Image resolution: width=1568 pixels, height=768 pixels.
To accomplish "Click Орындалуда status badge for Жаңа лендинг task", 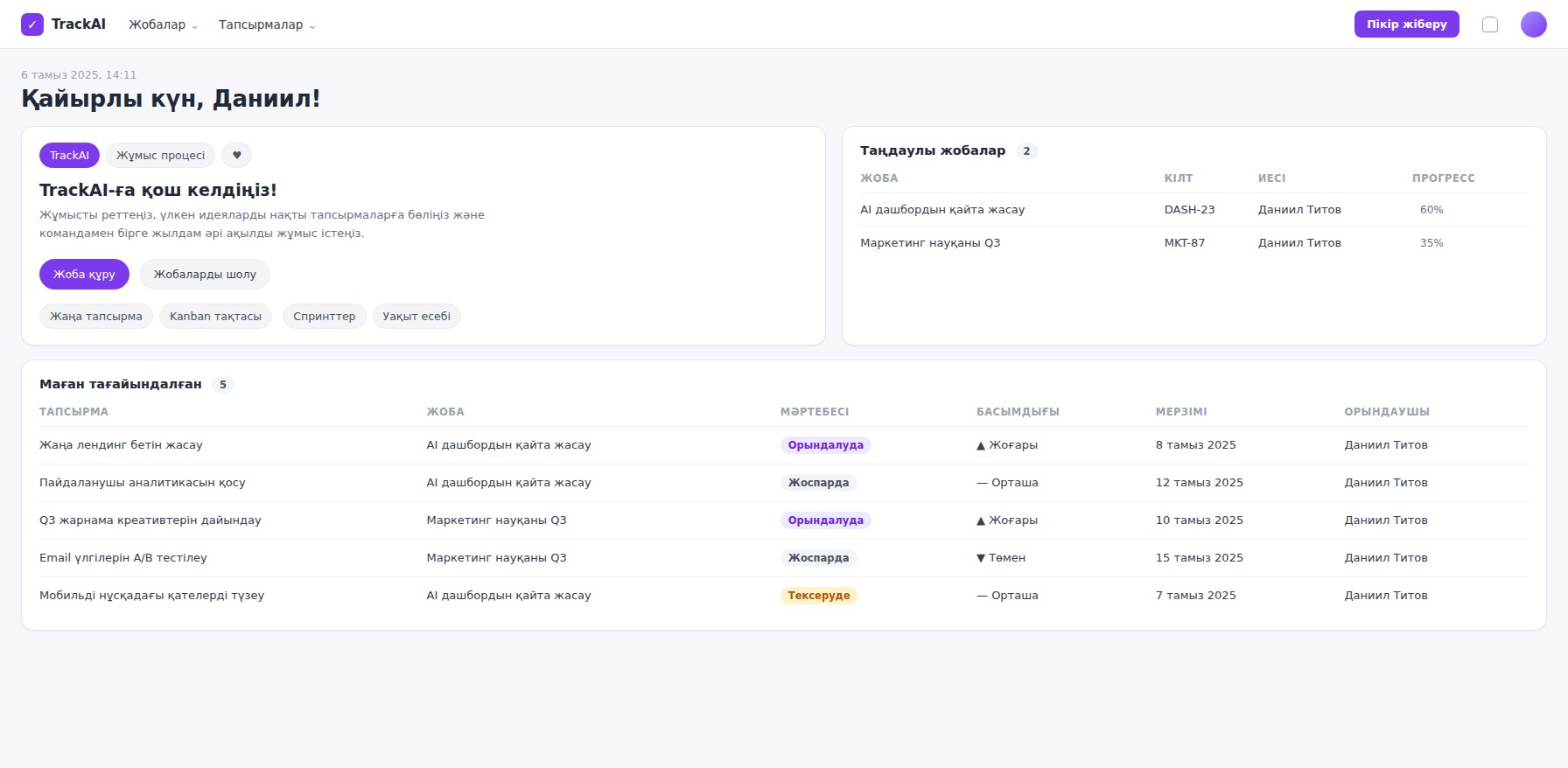I will (825, 445).
